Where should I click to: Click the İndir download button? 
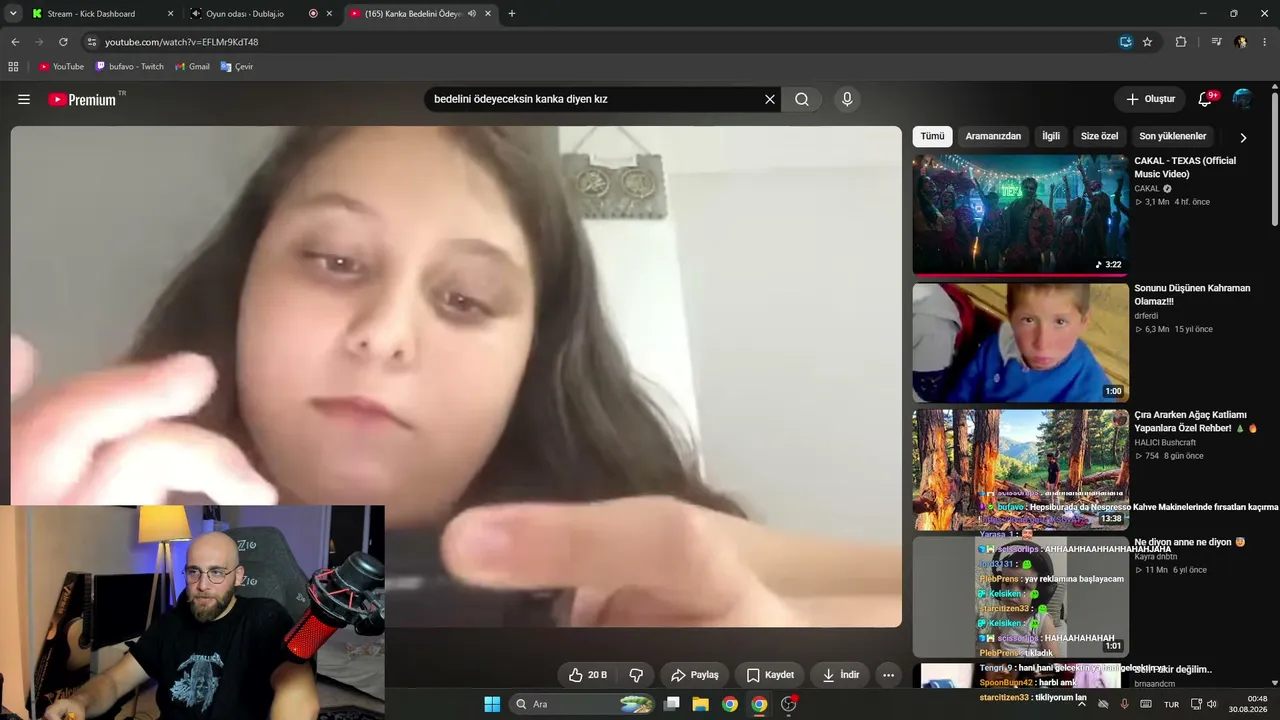click(x=840, y=675)
